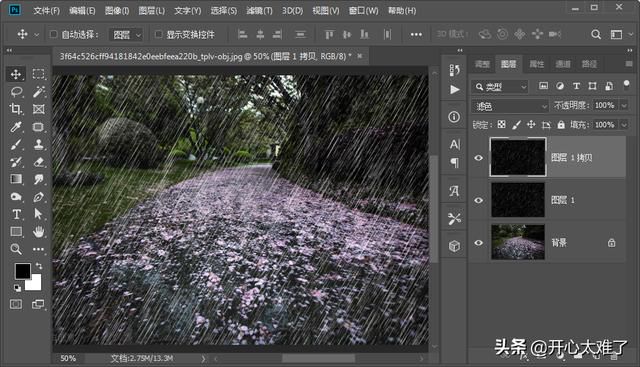Open the 滤镜(T) menu

[259, 11]
